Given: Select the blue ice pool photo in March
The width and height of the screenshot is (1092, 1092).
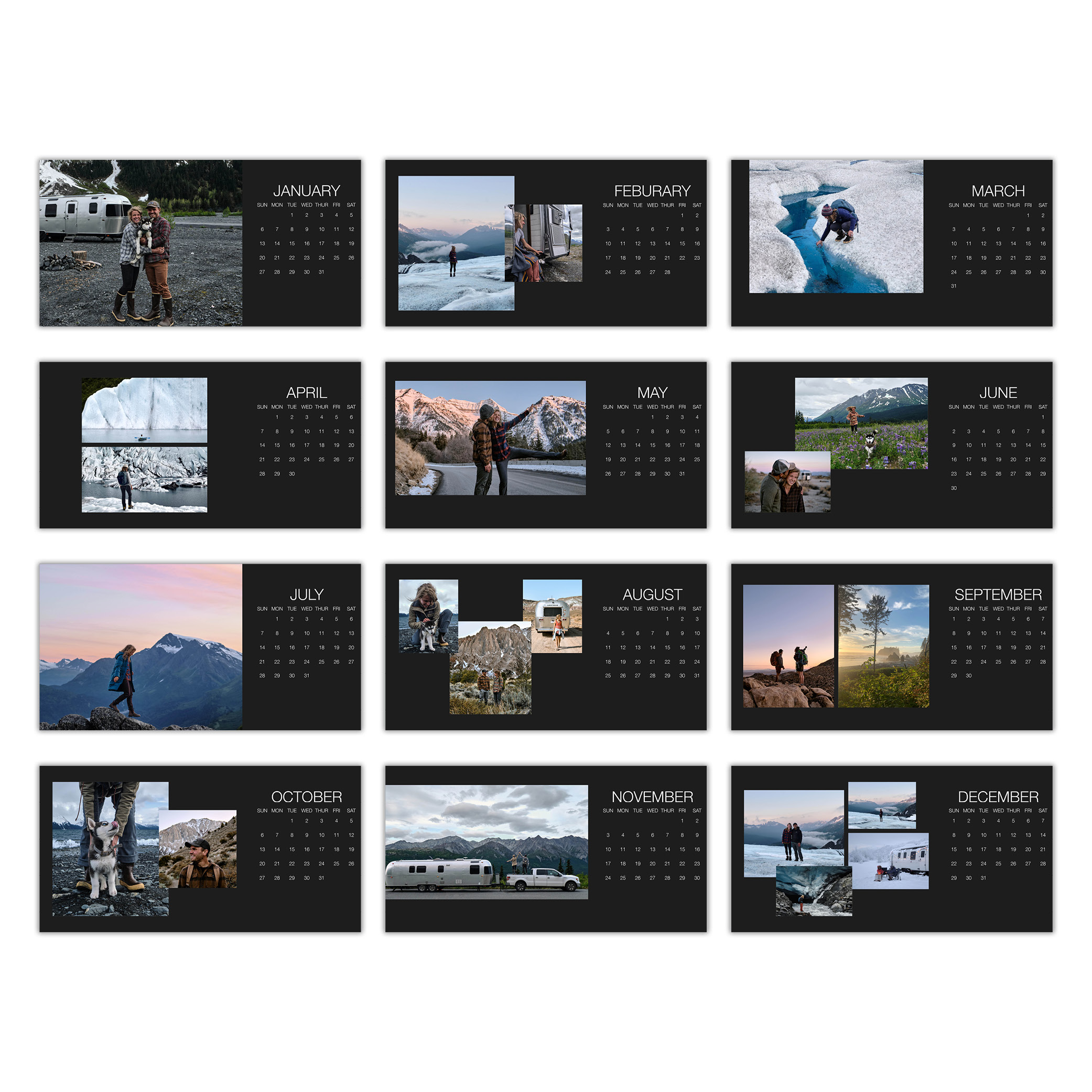Looking at the screenshot, I should coord(836,226).
